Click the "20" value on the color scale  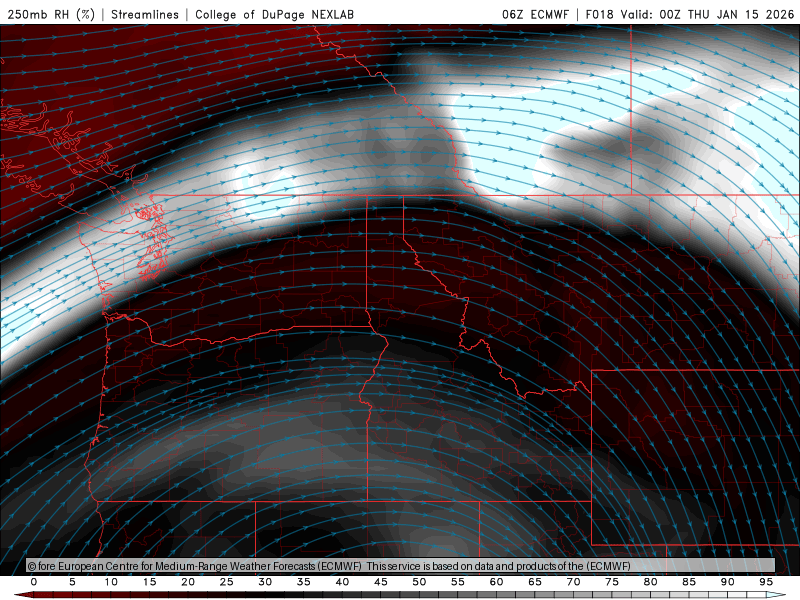(188, 582)
